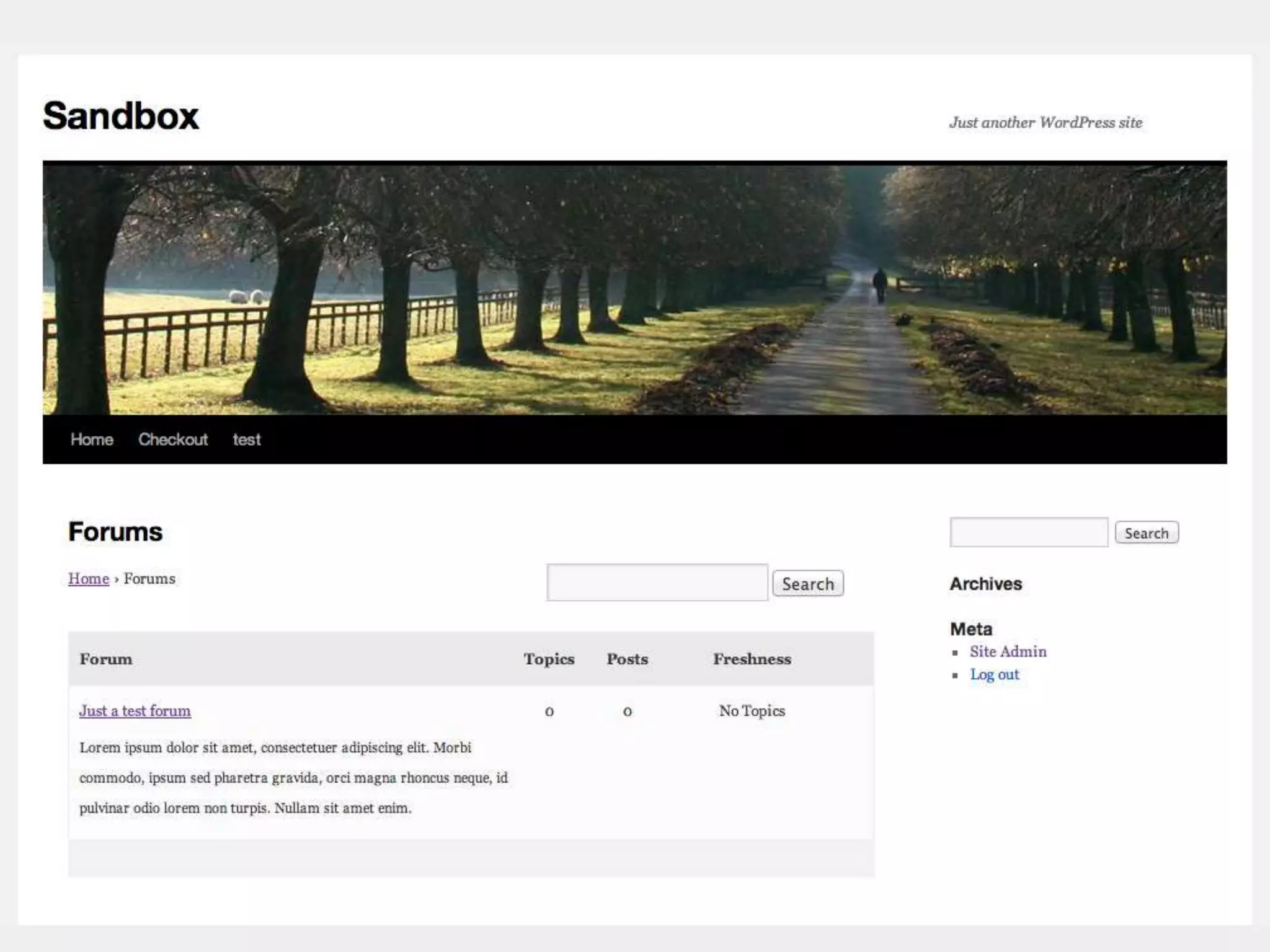The height and width of the screenshot is (952, 1270).
Task: Click the Log out link
Action: (994, 674)
